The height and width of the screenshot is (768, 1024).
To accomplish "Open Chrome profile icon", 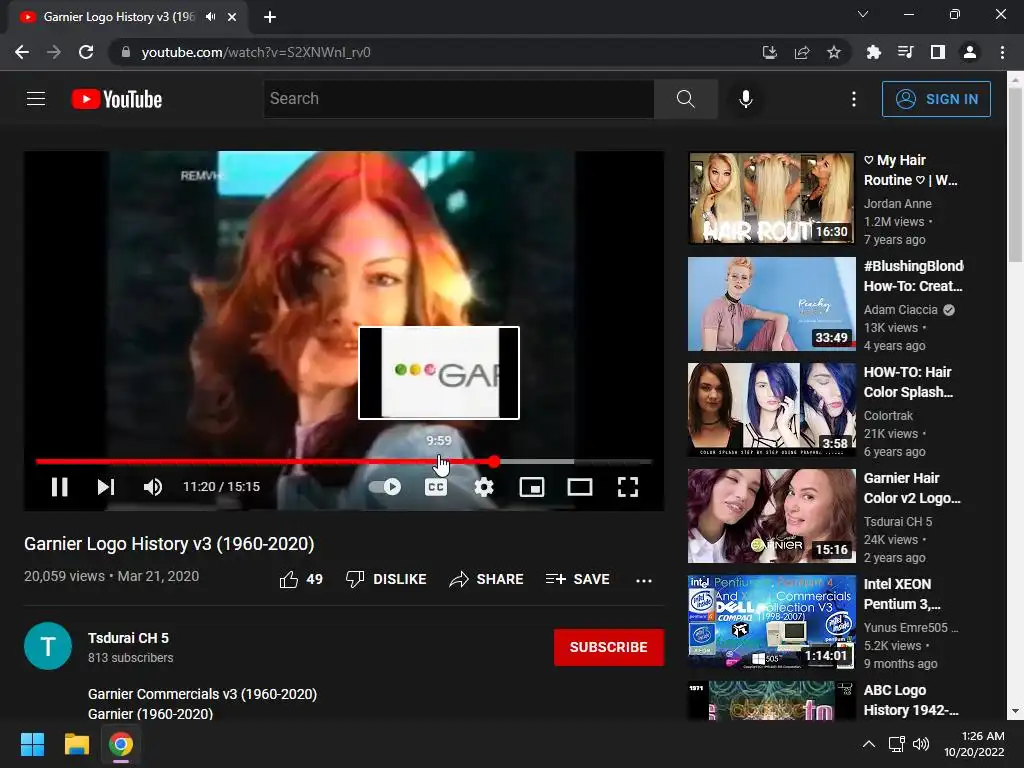I will point(970,52).
